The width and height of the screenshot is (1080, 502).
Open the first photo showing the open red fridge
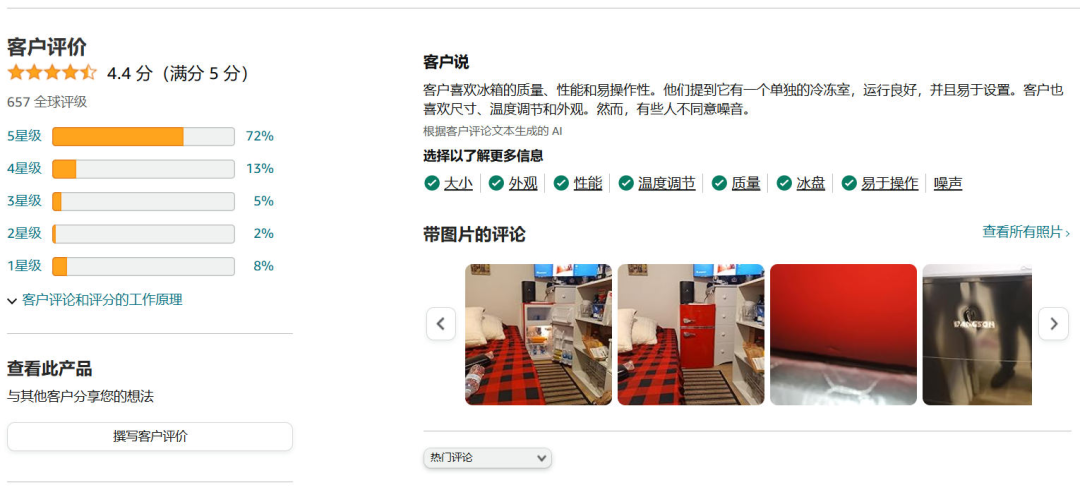click(539, 335)
